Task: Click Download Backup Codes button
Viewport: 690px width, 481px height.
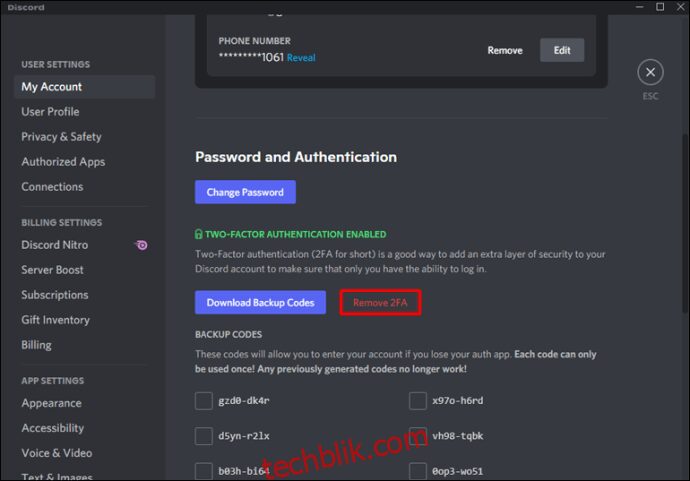Action: (x=261, y=302)
